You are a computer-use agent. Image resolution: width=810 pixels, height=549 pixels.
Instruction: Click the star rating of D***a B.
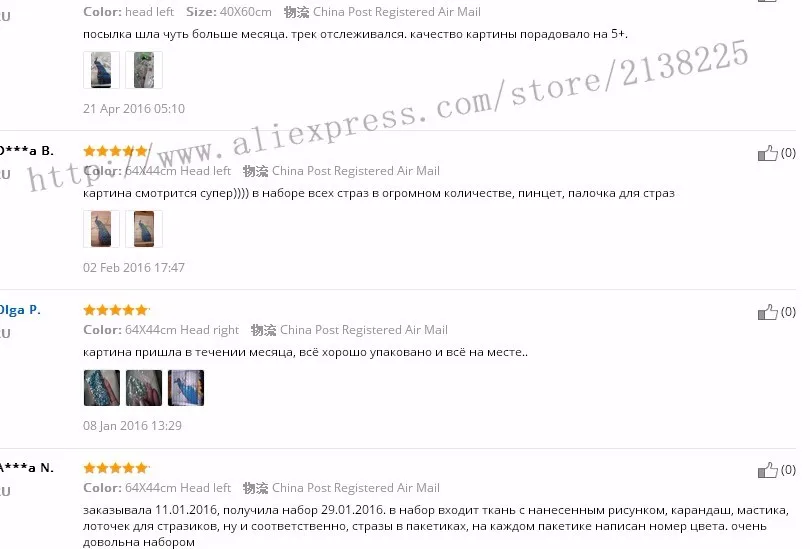click(116, 151)
